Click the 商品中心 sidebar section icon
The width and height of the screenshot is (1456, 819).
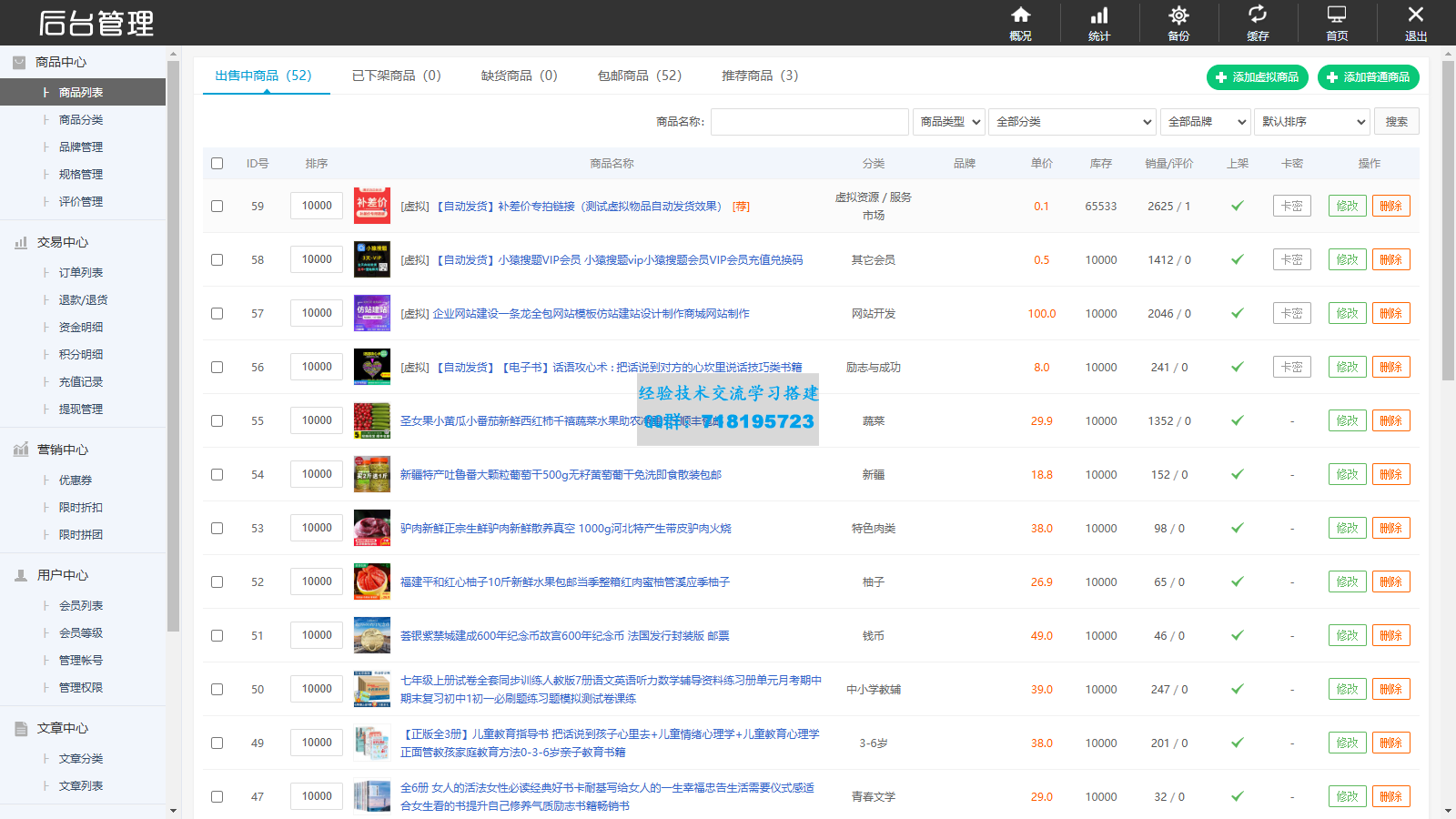pyautogui.click(x=19, y=62)
